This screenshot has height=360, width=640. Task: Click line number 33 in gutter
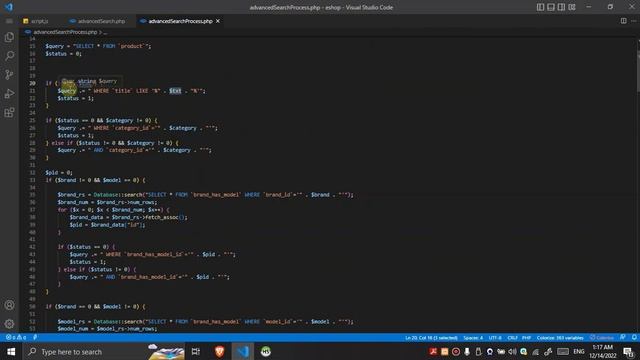coord(32,180)
